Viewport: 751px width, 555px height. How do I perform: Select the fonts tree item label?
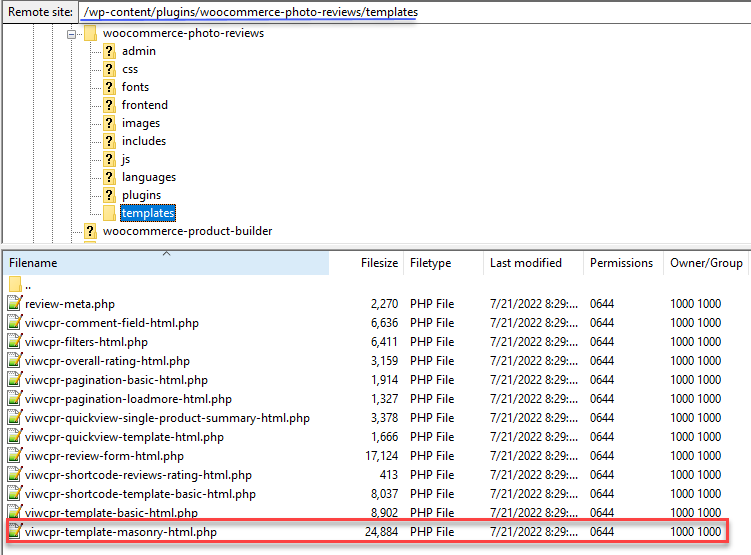click(x=135, y=87)
